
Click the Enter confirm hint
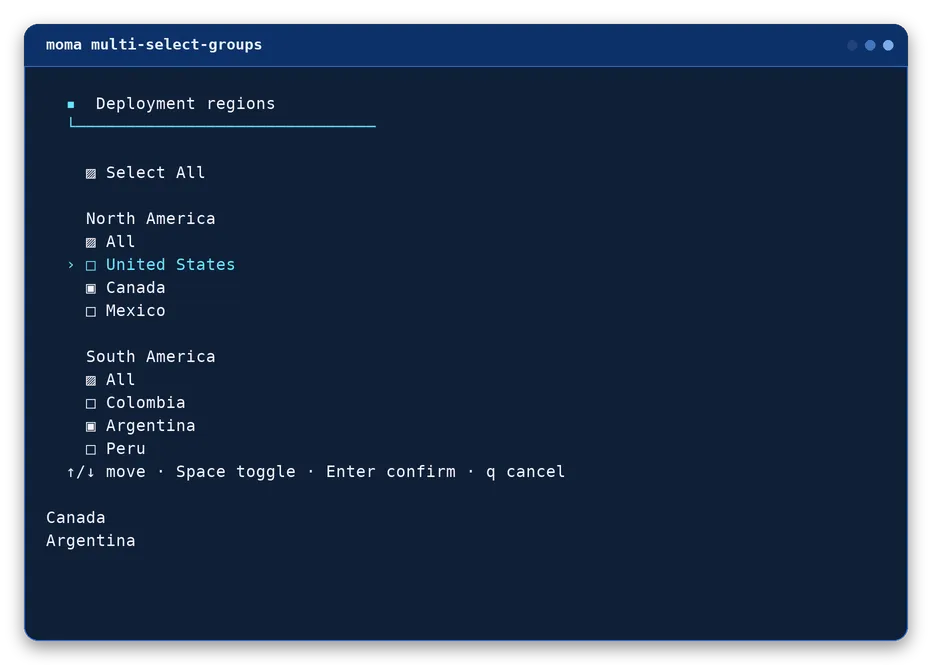[x=391, y=471]
